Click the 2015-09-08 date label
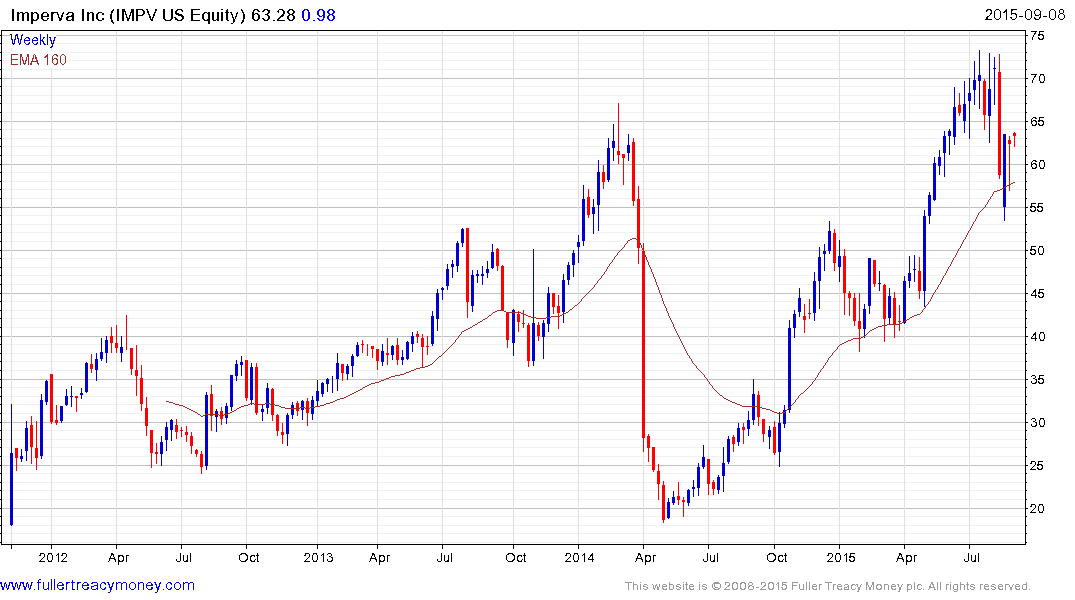Viewport: 1075px width, 600px height. 1025,15
